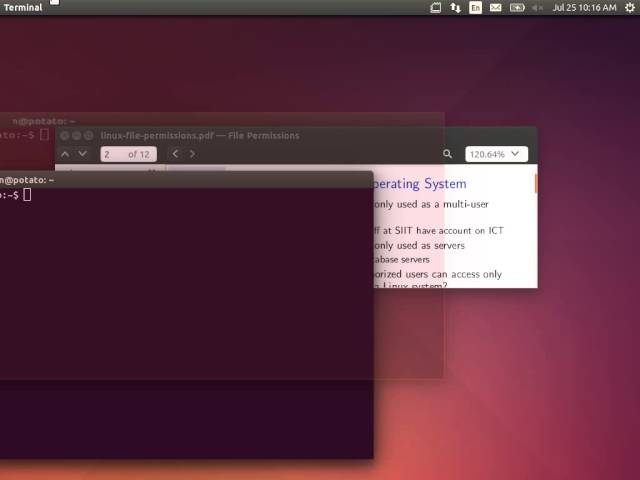
Task: Open the muted sound volume indicator
Action: point(537,7)
